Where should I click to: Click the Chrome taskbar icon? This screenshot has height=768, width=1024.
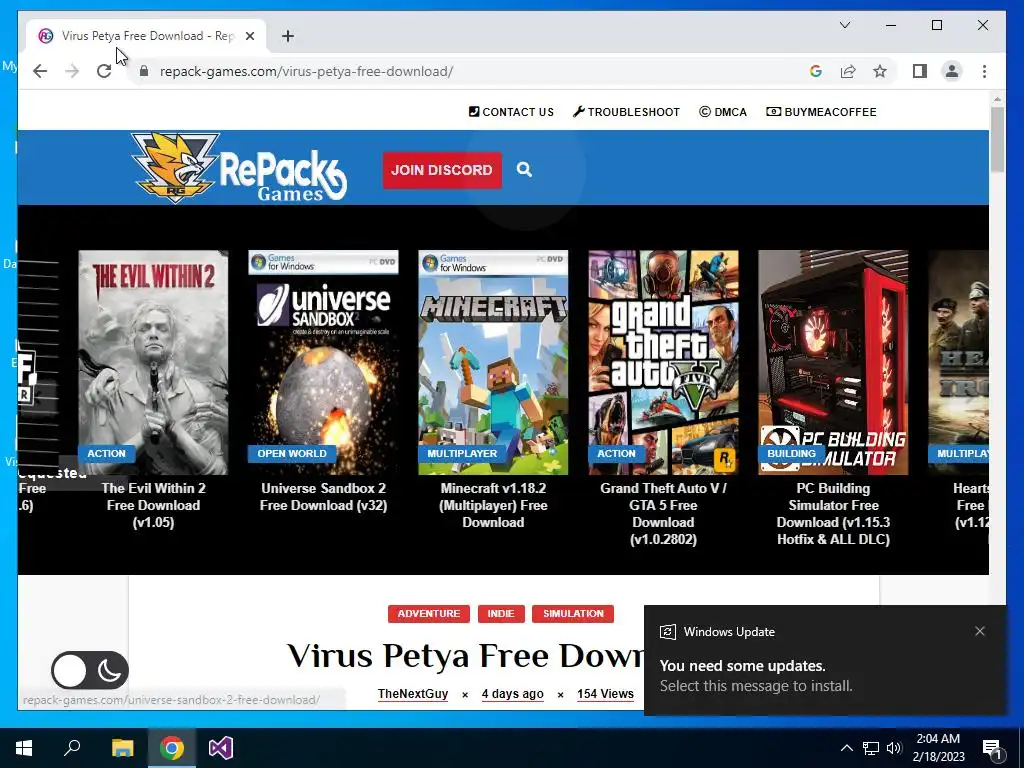click(172, 748)
